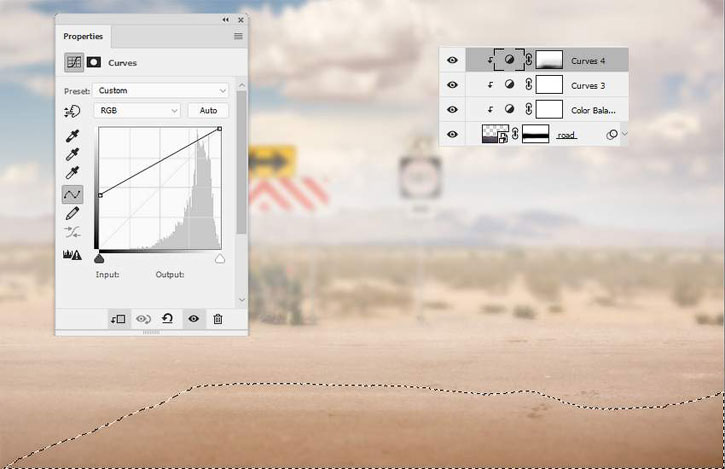Click the smooth curve values icon

point(72,232)
